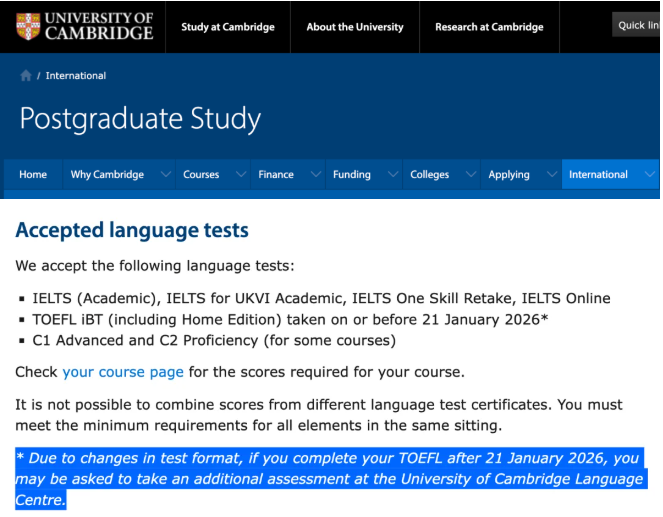Select the Home navigation tab
Viewport: 663px width, 517px height.
33,174
